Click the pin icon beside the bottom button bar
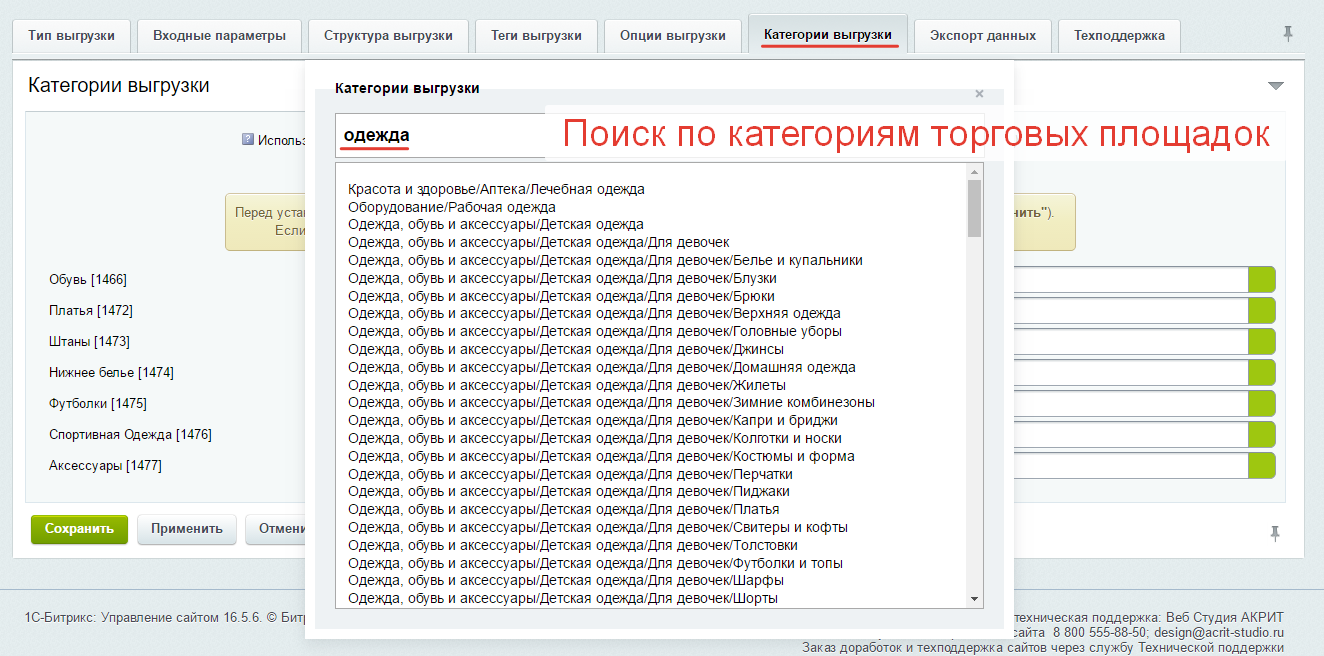 click(x=1275, y=533)
